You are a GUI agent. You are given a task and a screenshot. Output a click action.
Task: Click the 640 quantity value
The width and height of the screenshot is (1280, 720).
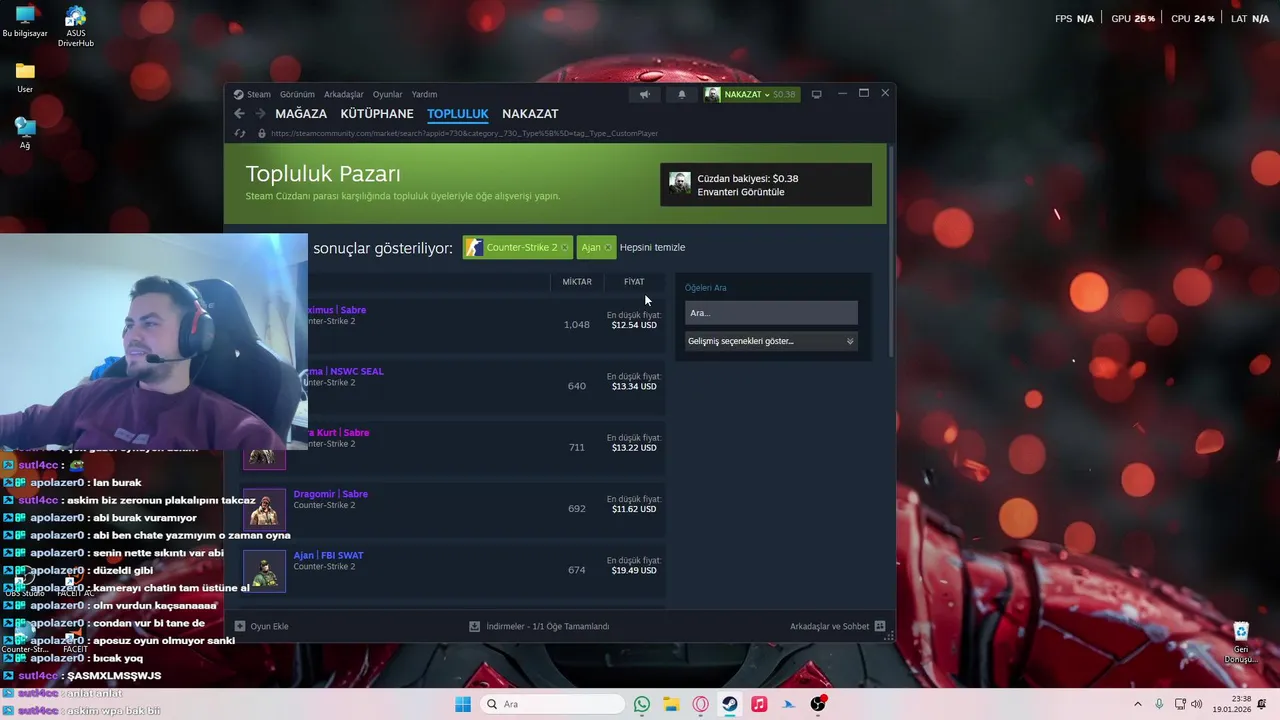(577, 386)
